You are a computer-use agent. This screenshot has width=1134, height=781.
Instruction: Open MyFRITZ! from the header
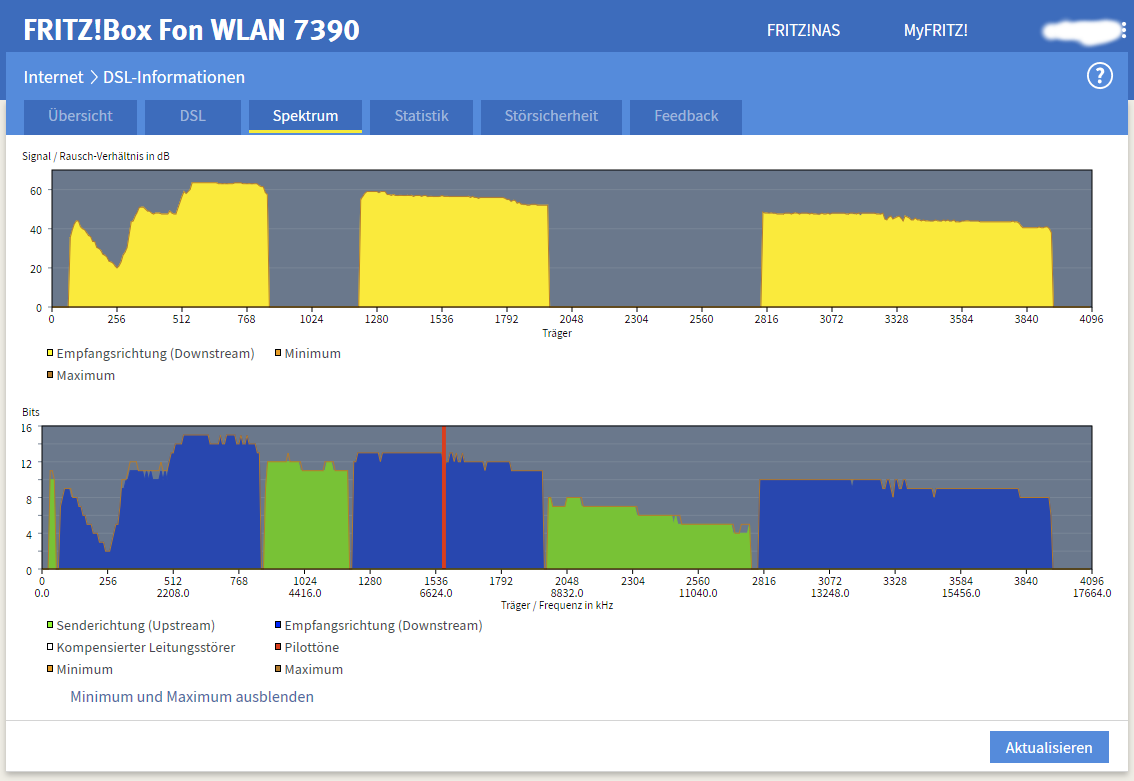tap(935, 31)
